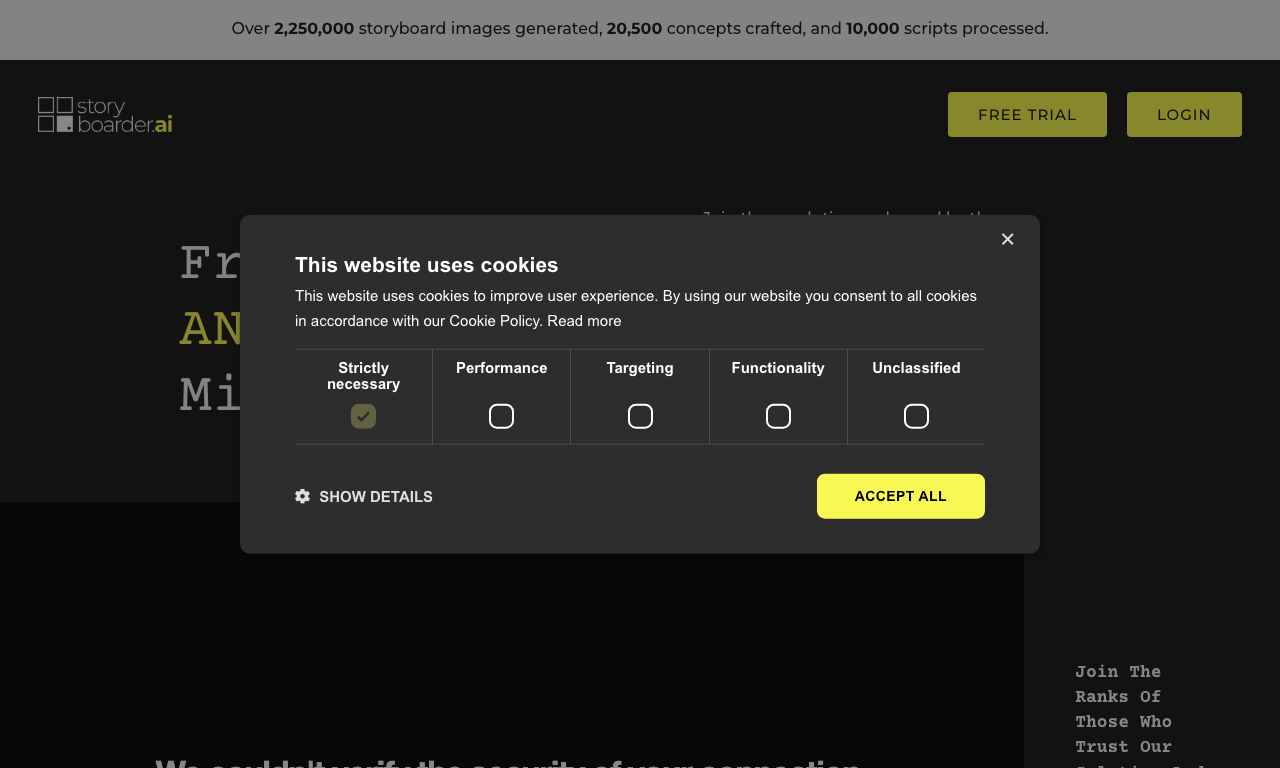Click the Unclassified column label
The image size is (1280, 768).
pos(916,368)
